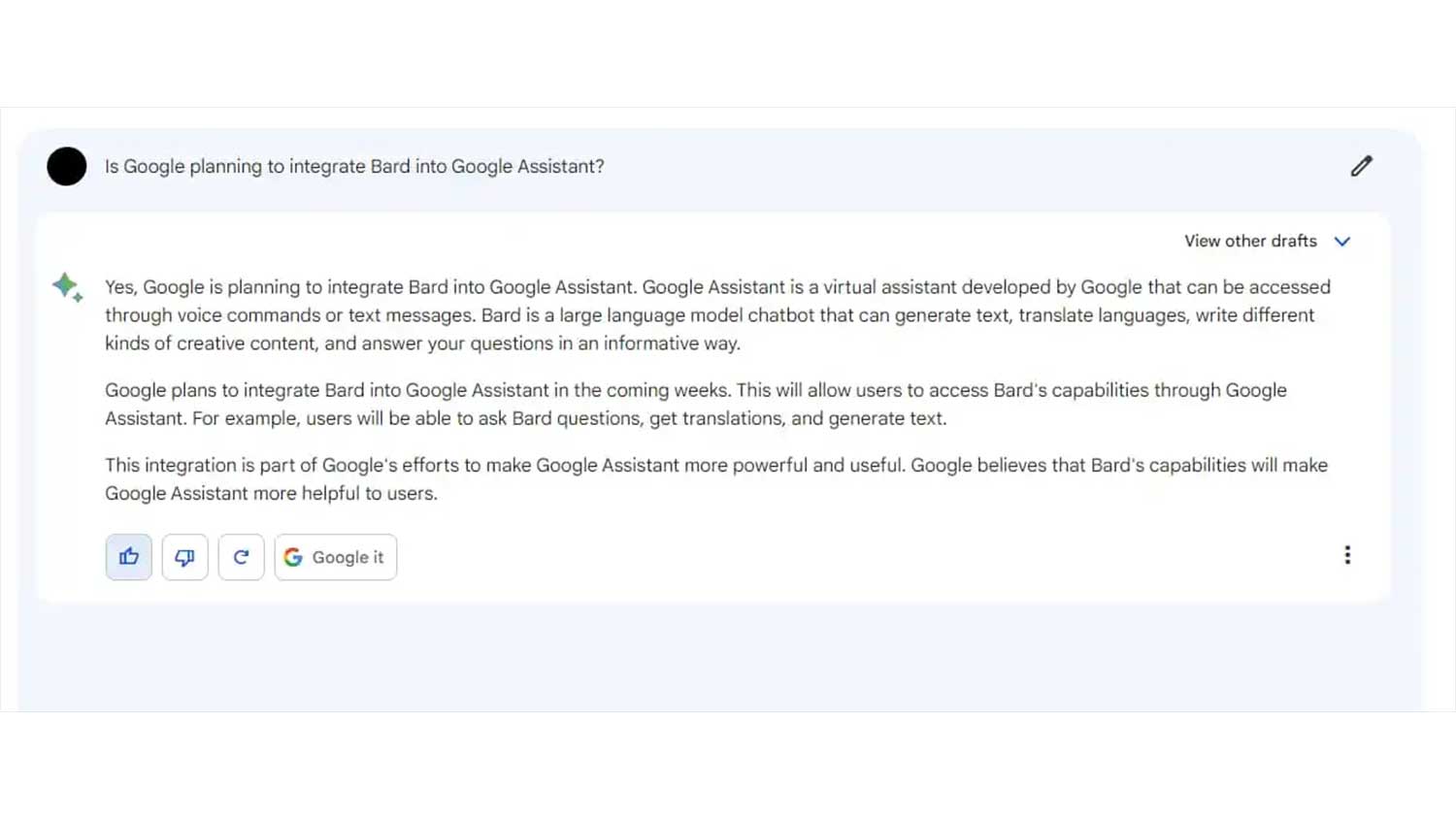Click the black user avatar circle
Image resolution: width=1456 pixels, height=819 pixels.
(x=67, y=166)
